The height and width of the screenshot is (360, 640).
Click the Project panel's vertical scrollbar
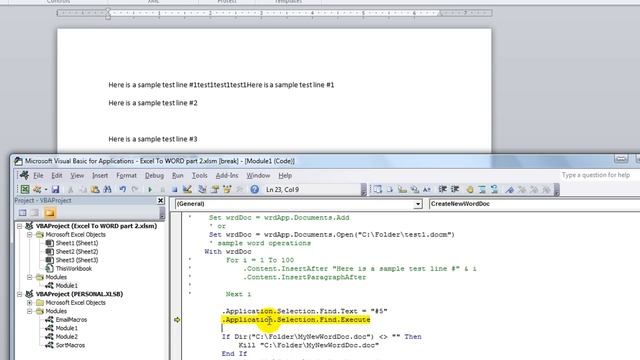click(162, 213)
